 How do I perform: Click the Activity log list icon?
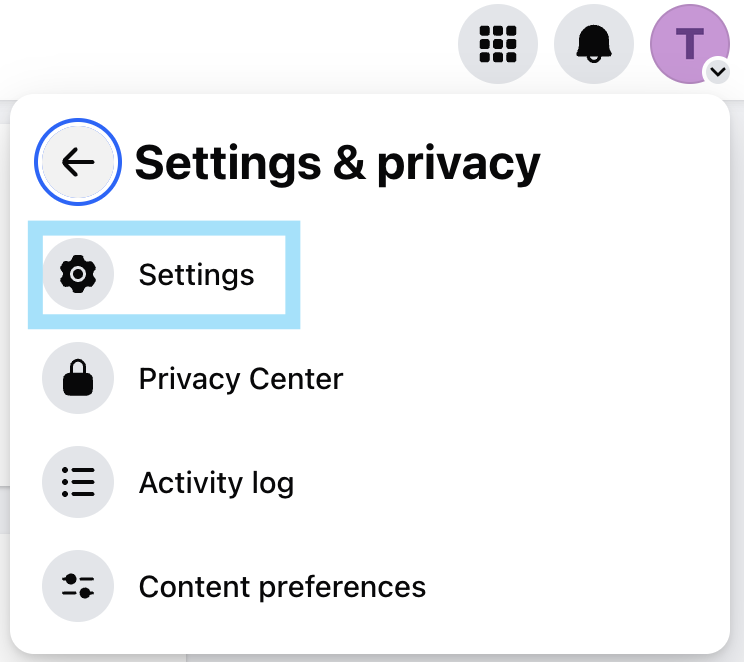click(x=78, y=483)
